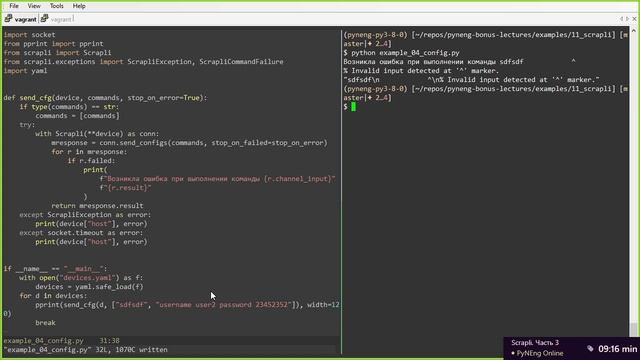Screen dimensions: 640x360
Task: Click the first vagrant tab session icon
Action: point(9,19)
